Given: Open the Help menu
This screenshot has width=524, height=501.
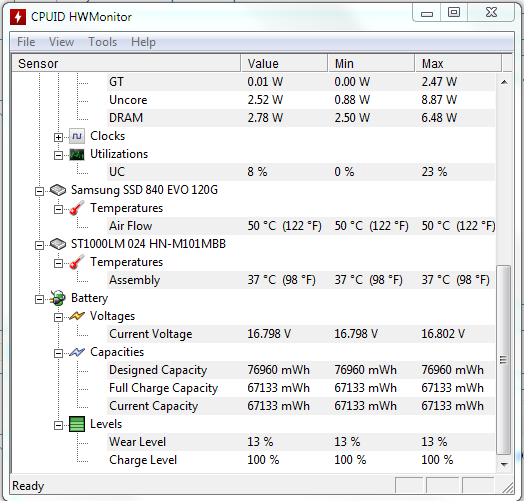Looking at the screenshot, I should [x=143, y=42].
